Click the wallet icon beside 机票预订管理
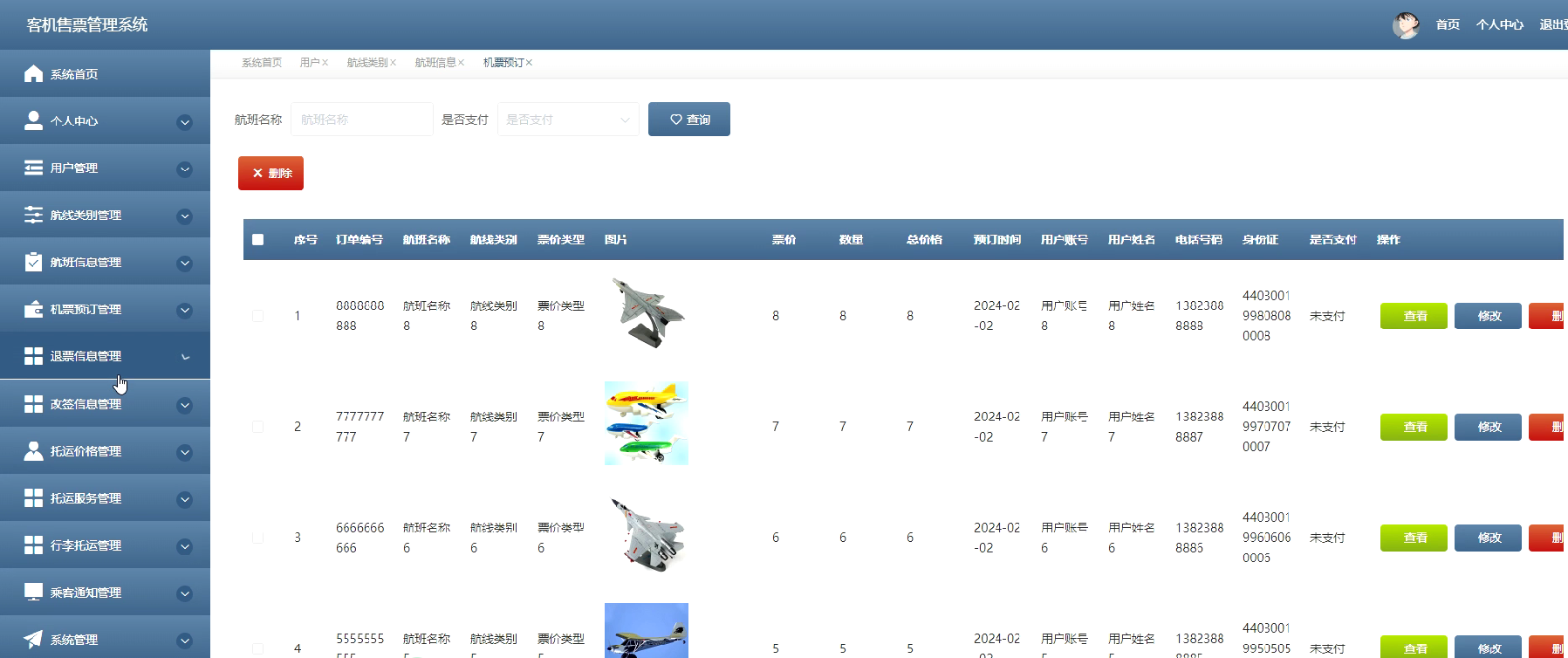Viewport: 1568px width, 658px height. click(33, 309)
